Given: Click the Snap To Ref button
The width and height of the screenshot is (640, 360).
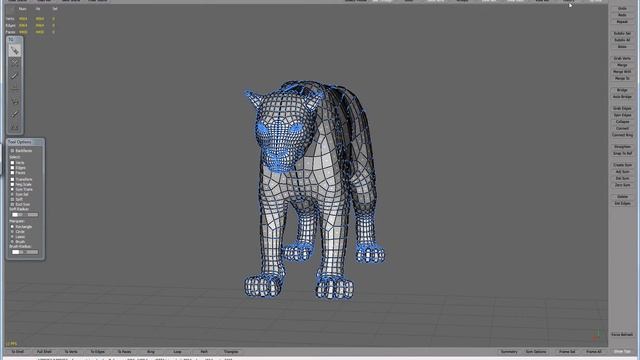Looking at the screenshot, I should (622, 153).
